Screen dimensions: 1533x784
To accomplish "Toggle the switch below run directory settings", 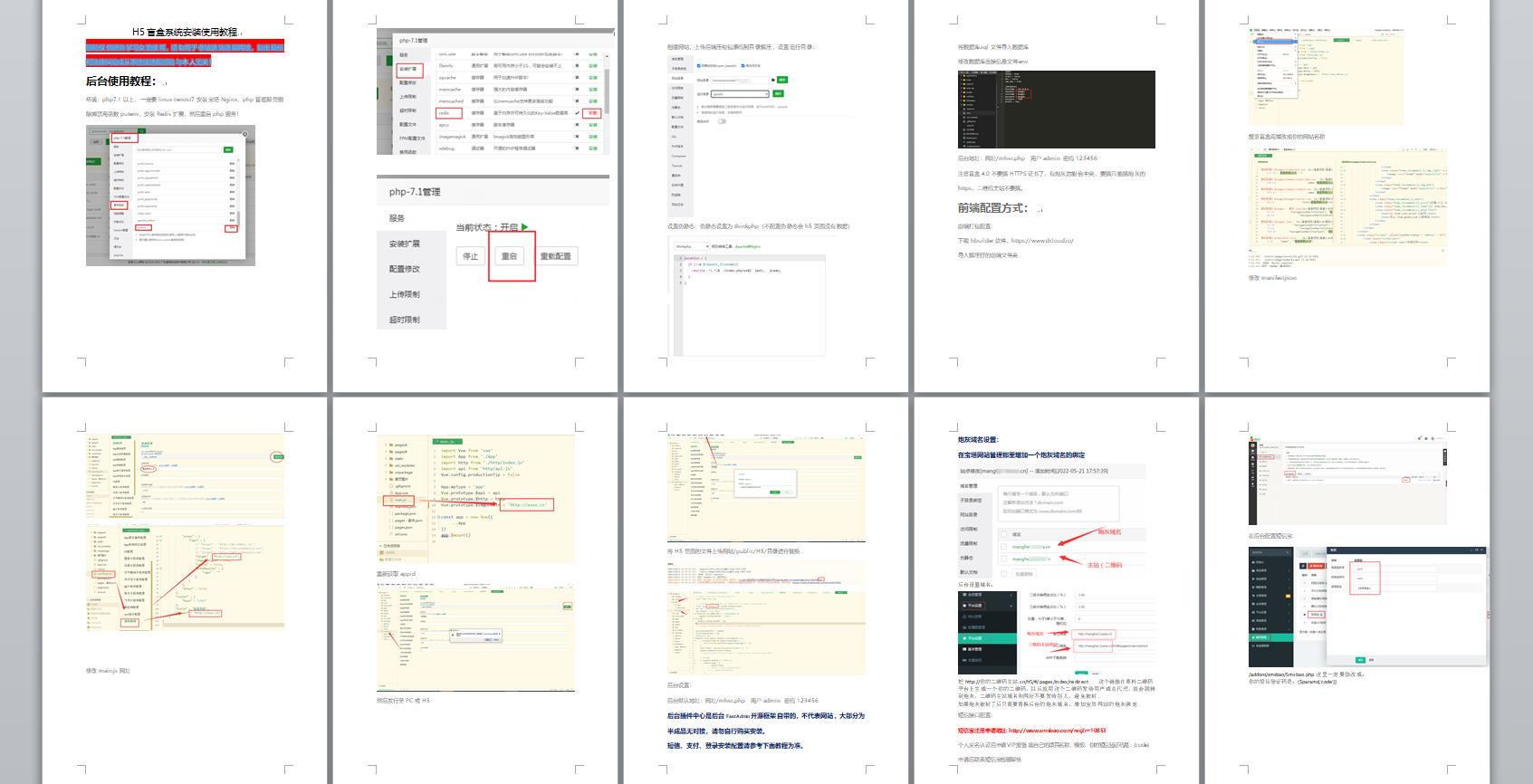I will 722,120.
